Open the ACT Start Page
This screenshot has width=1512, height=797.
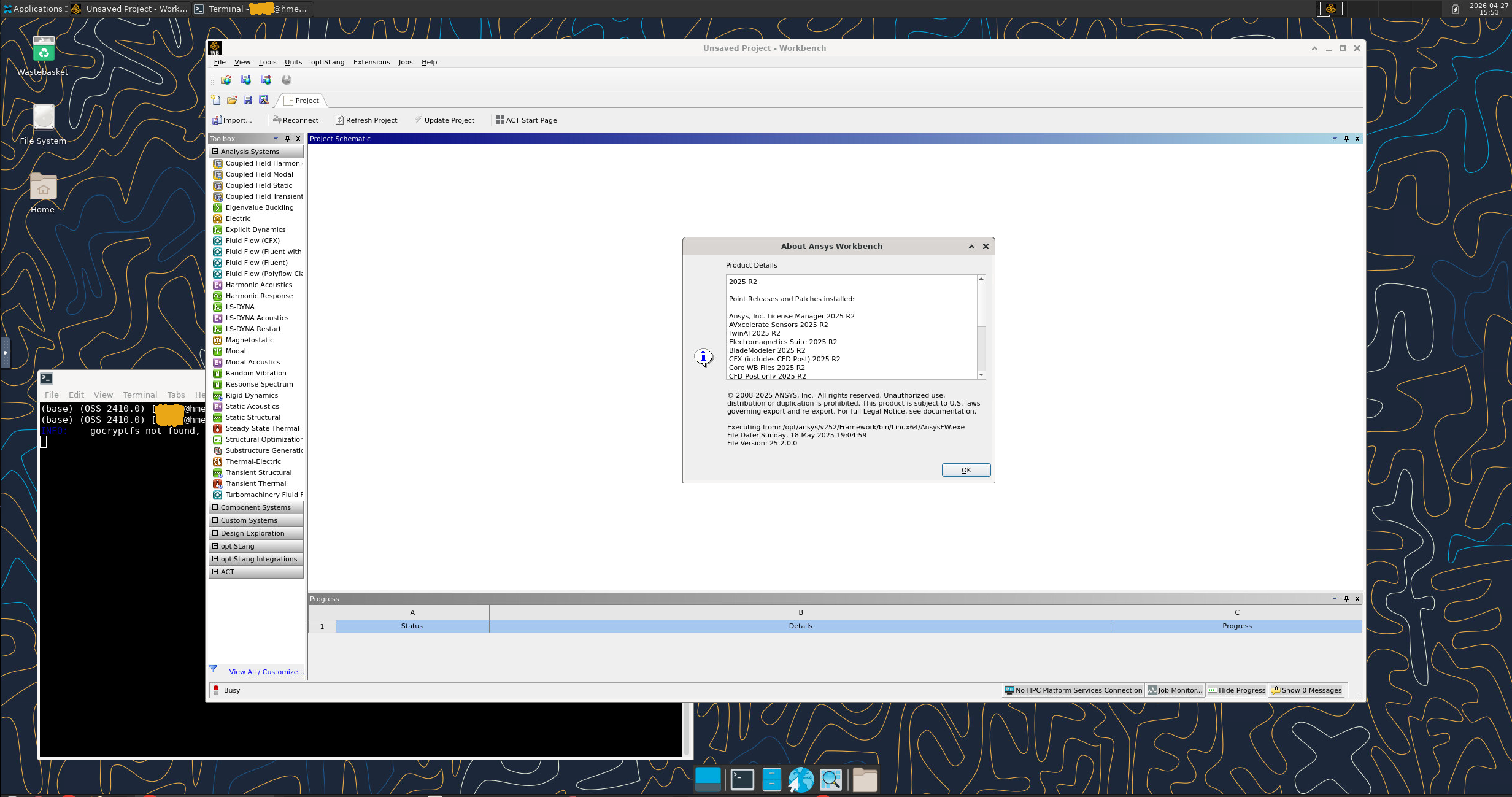pyautogui.click(x=526, y=120)
